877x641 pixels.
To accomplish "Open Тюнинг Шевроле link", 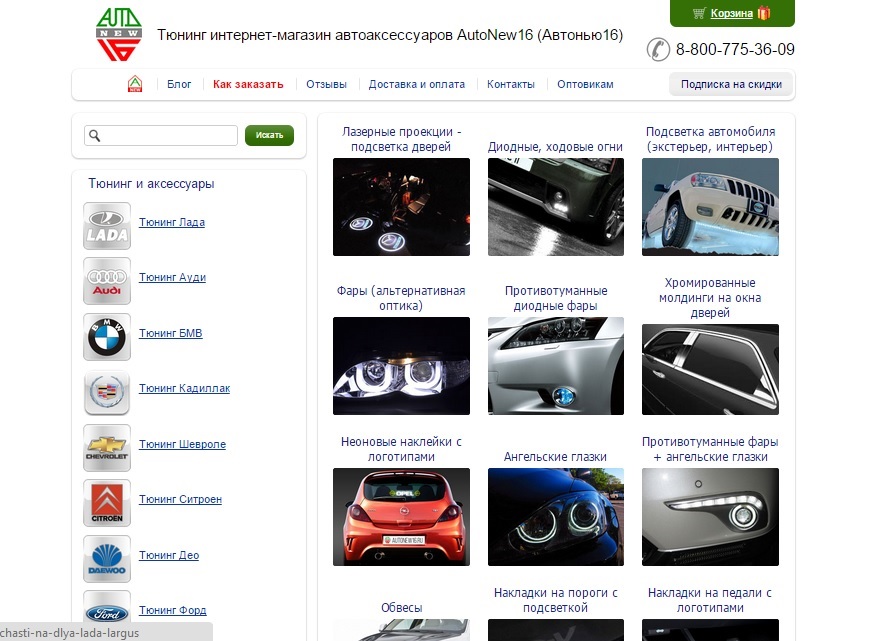I will pyautogui.click(x=182, y=444).
